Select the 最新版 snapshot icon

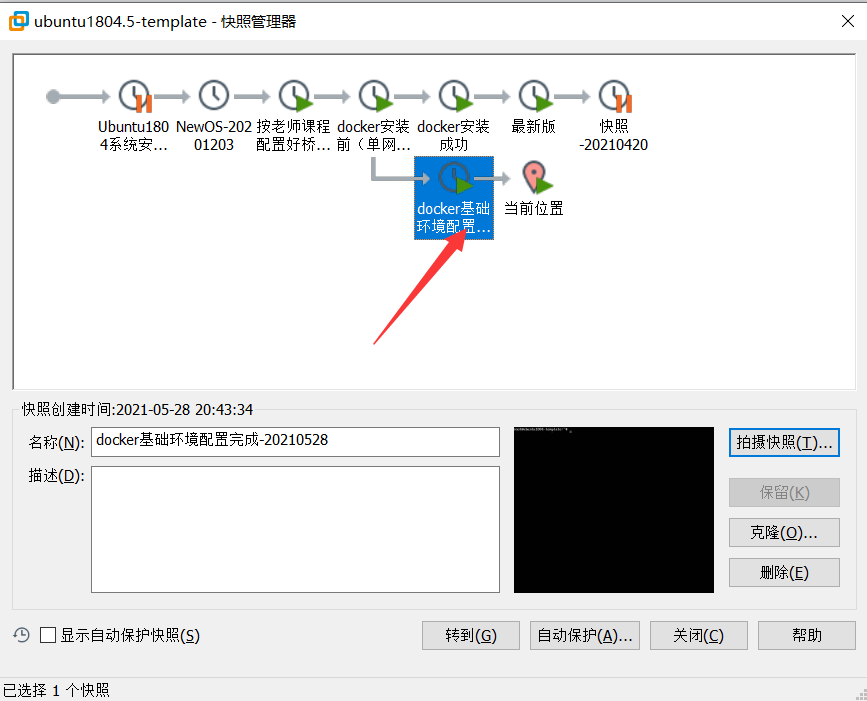(x=535, y=96)
